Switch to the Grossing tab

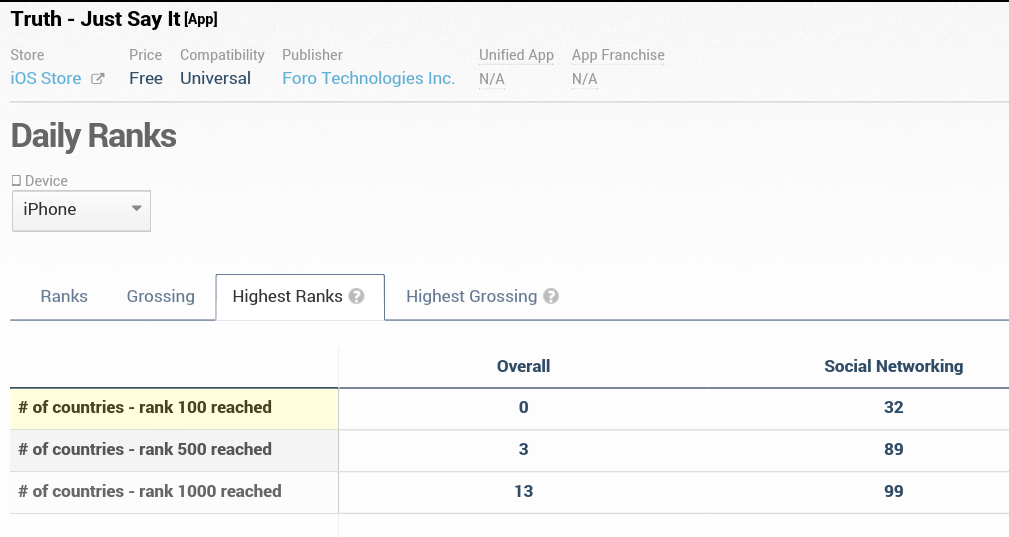pos(160,296)
